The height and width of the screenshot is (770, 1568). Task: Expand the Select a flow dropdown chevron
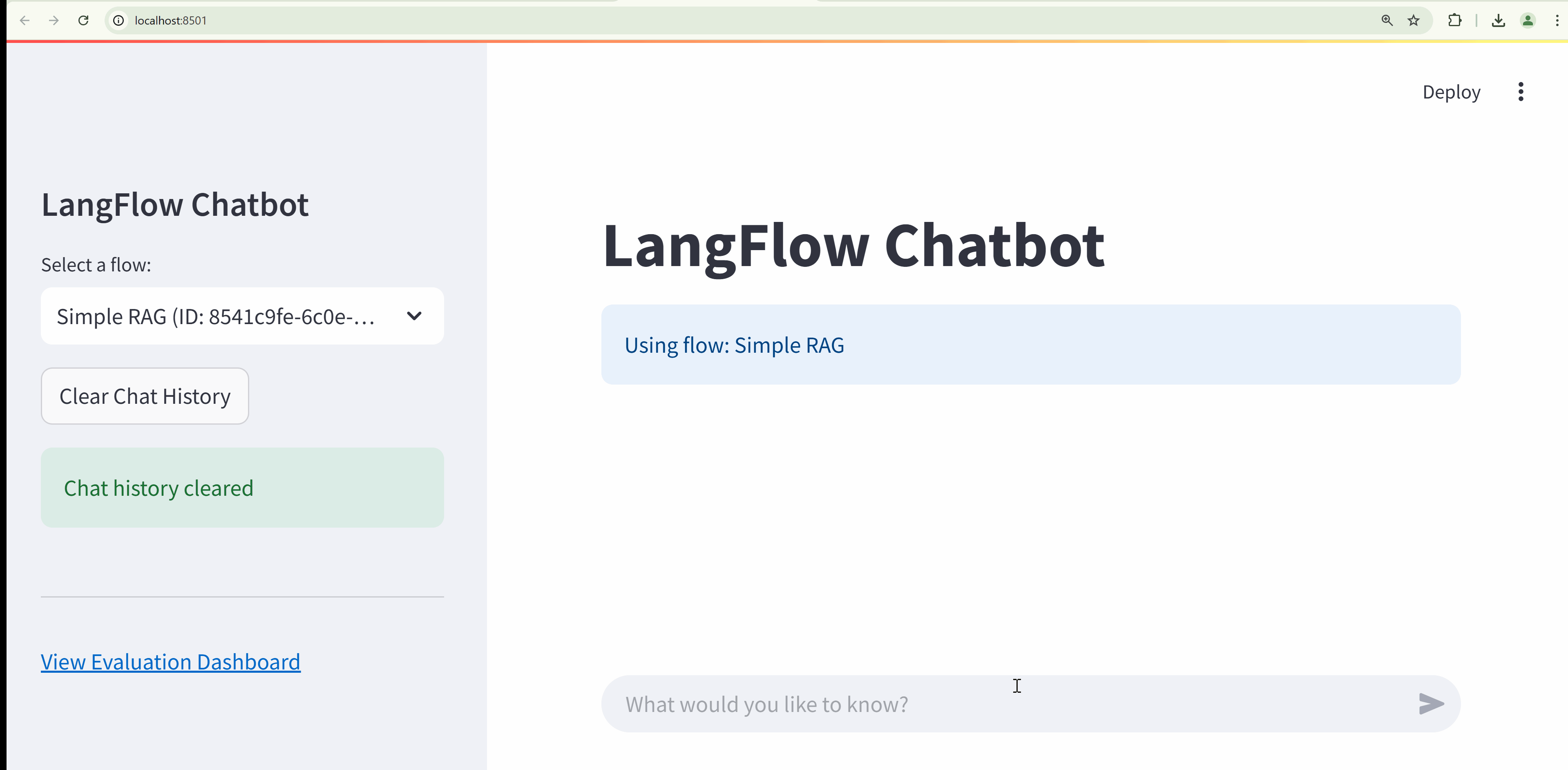click(x=414, y=316)
